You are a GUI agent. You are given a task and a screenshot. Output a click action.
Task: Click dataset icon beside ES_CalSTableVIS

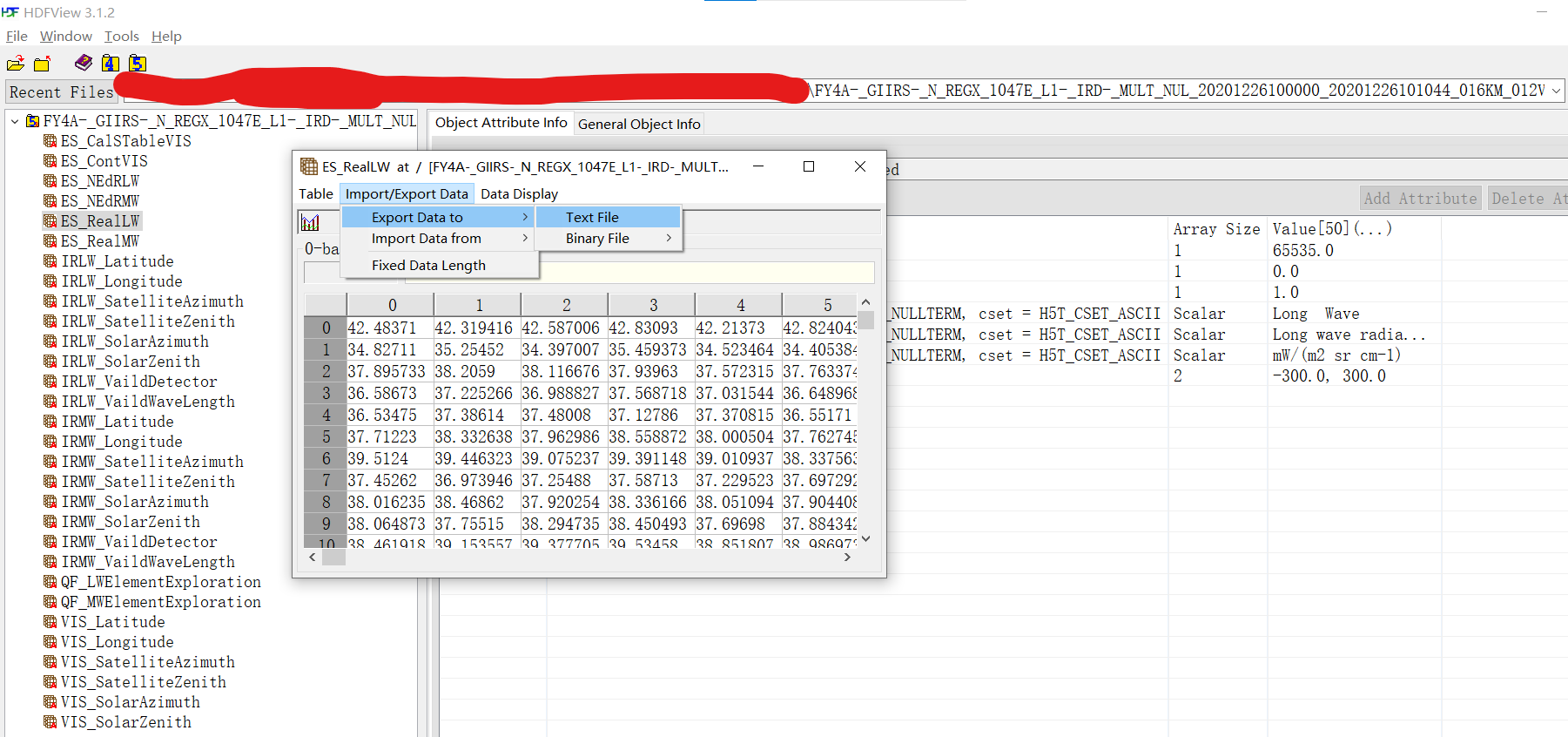(50, 141)
